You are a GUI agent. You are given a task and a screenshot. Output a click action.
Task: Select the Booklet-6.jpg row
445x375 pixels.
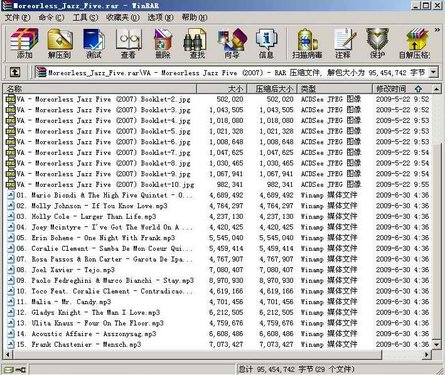tap(218, 142)
